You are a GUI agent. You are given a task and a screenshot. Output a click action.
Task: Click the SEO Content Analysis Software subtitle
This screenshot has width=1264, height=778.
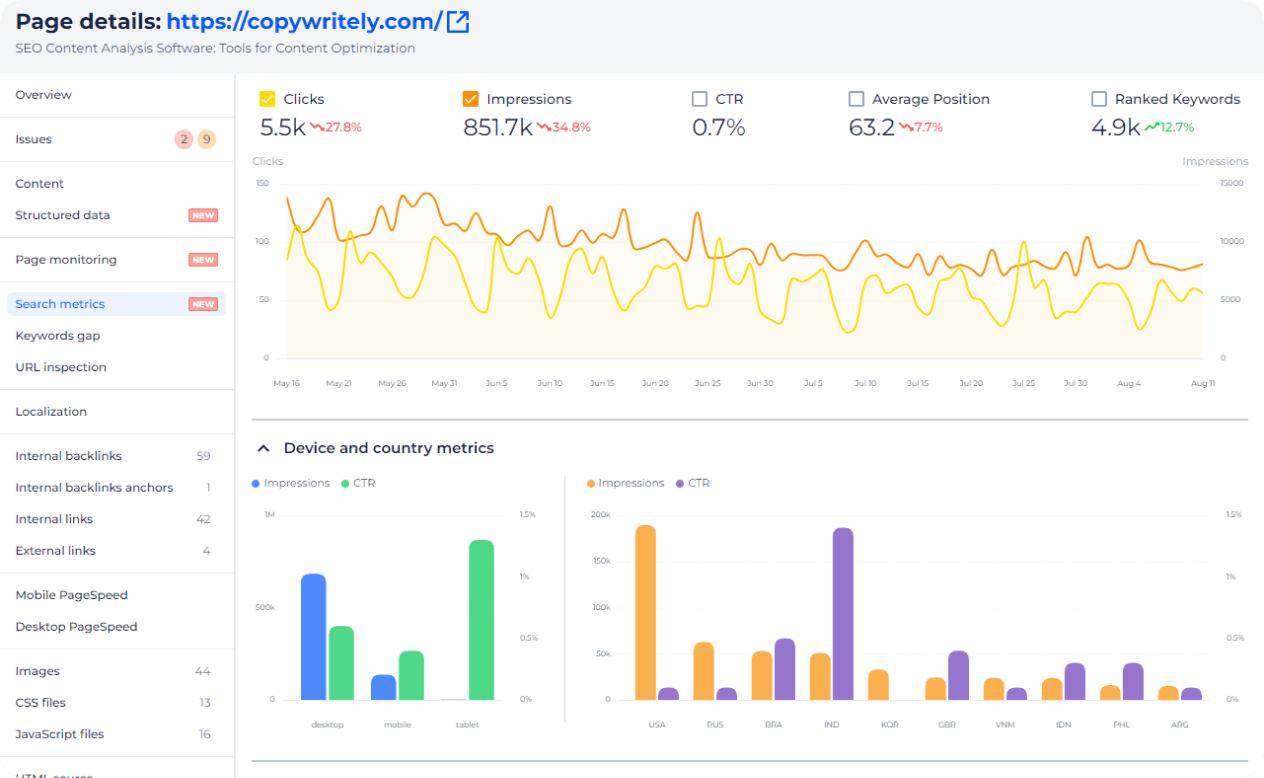pyautogui.click(x=215, y=48)
